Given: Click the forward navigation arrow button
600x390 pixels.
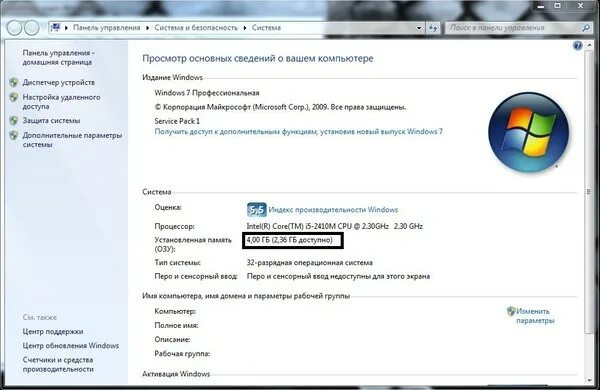Looking at the screenshot, I should click(31, 28).
